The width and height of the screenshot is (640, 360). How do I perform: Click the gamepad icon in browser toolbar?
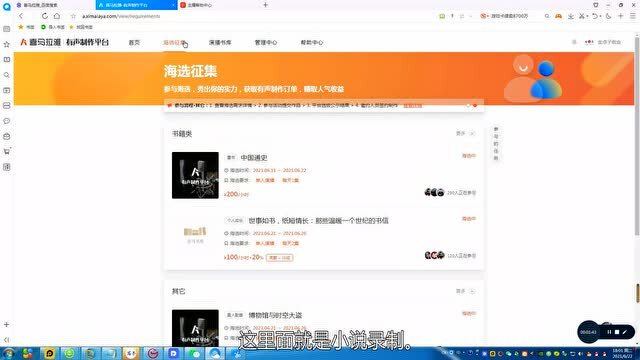[558, 16]
